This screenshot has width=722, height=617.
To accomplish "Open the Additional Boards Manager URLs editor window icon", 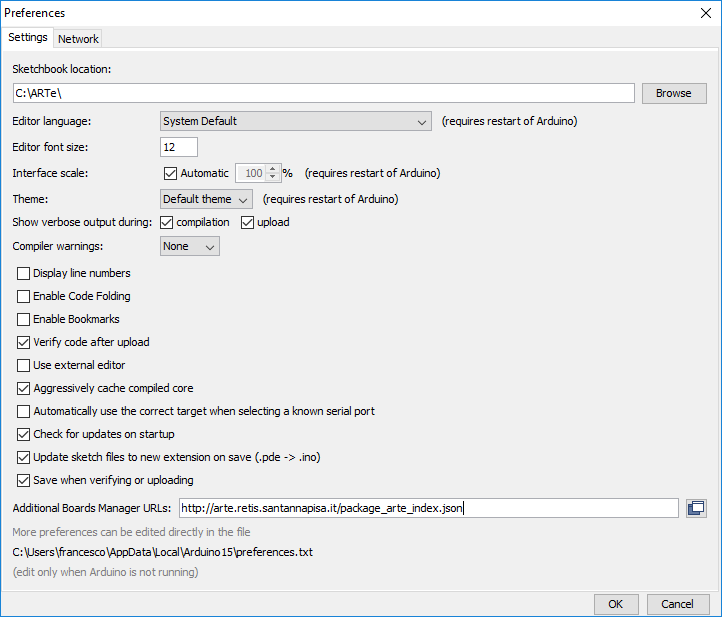I will 696,508.
